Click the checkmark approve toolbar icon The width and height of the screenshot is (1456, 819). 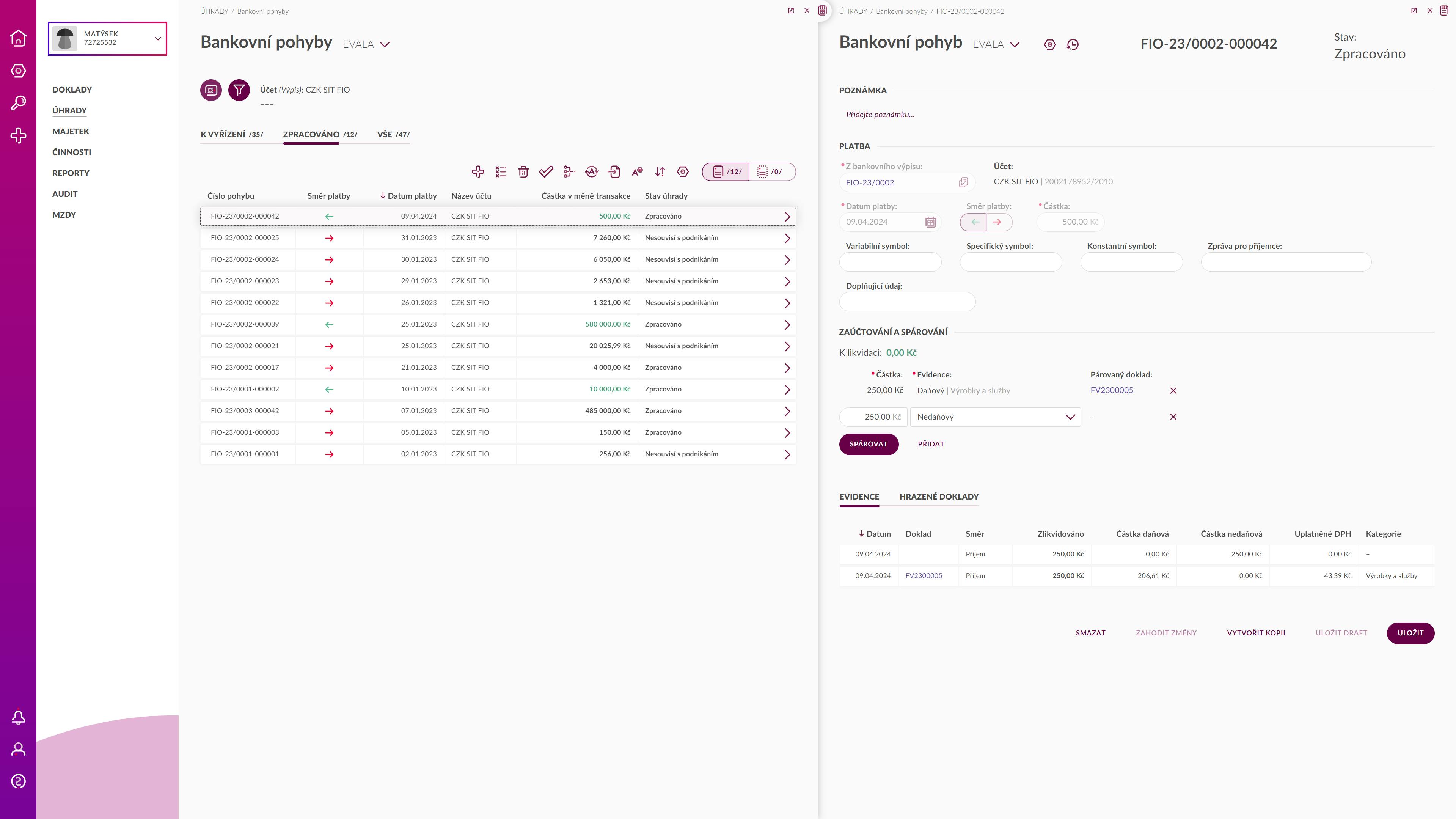coord(546,172)
